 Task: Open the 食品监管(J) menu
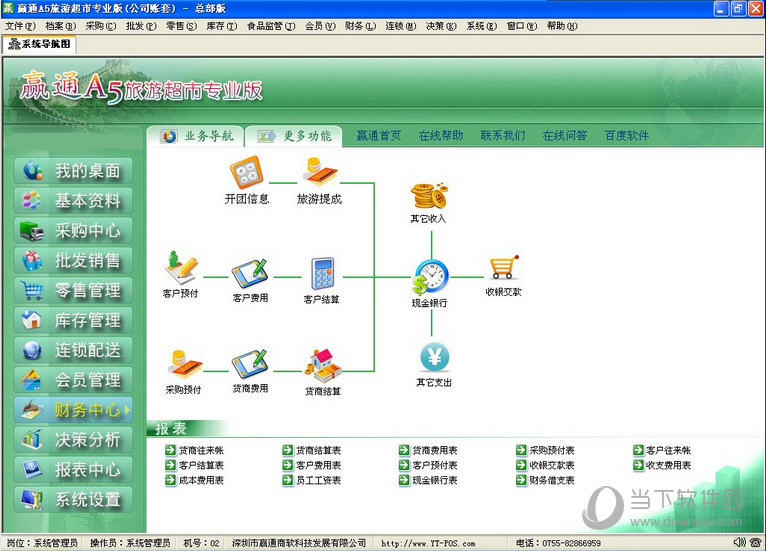(271, 26)
